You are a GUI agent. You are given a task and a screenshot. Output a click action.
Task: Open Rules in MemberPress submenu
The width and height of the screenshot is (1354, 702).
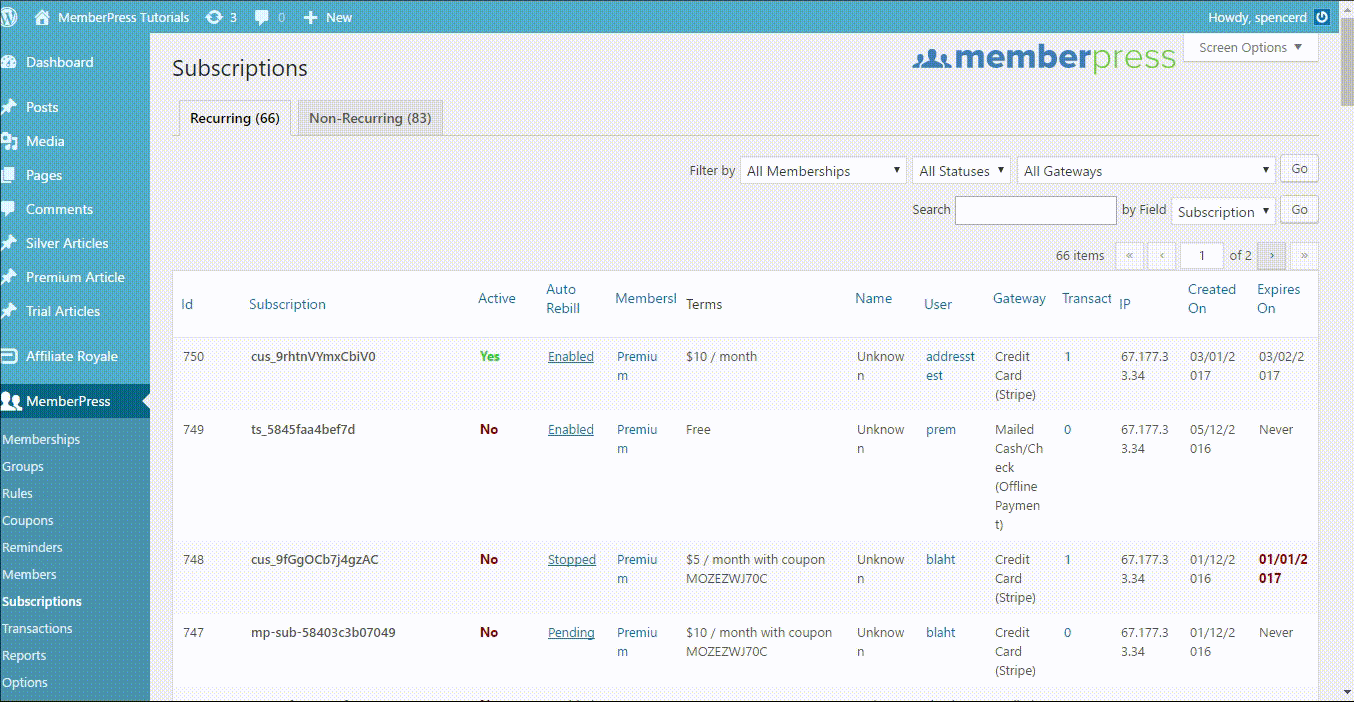(17, 493)
